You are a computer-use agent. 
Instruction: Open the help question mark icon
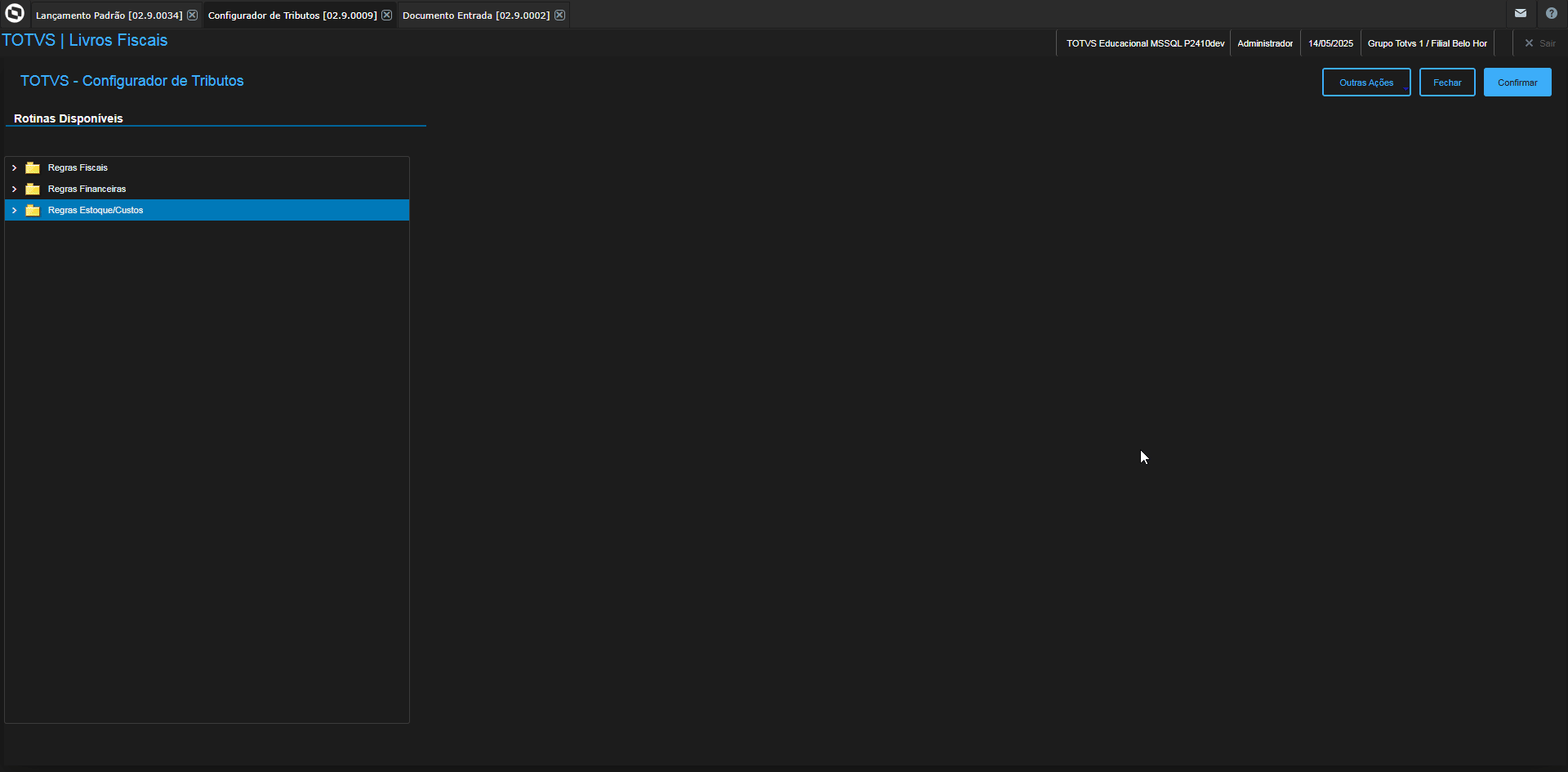point(1552,13)
